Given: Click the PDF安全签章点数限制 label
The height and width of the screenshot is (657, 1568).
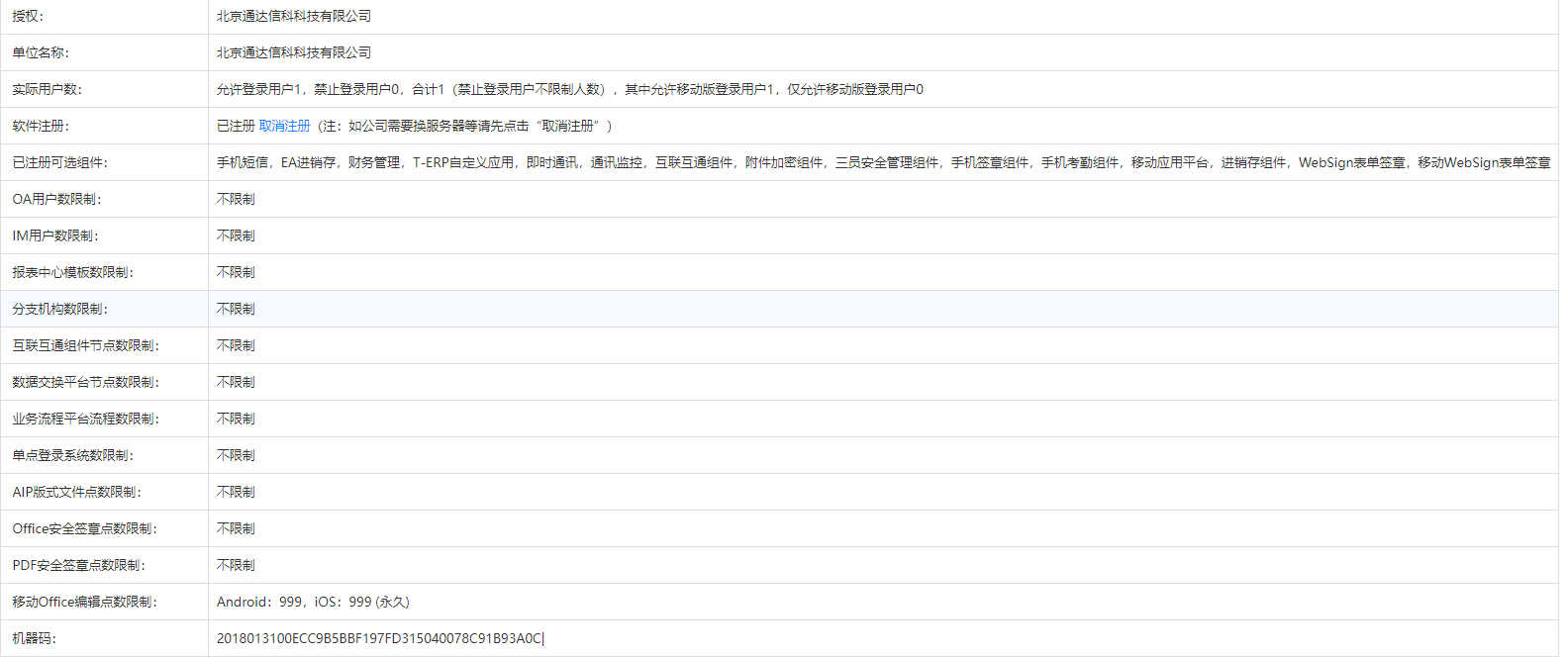Looking at the screenshot, I should [x=79, y=565].
